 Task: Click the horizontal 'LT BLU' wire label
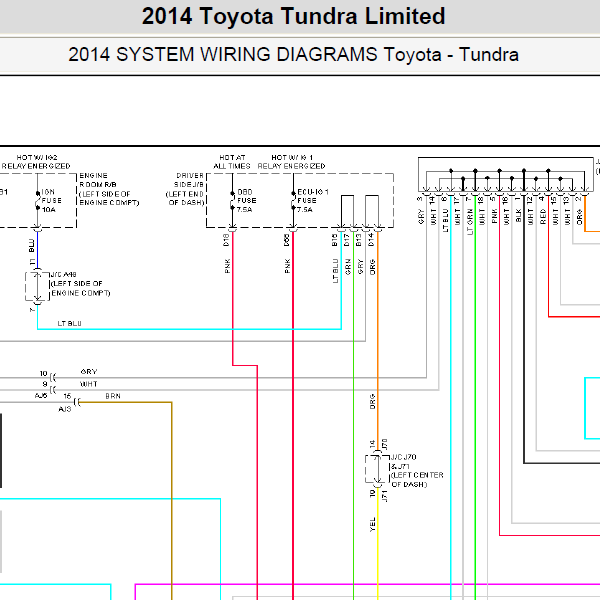click(69, 323)
